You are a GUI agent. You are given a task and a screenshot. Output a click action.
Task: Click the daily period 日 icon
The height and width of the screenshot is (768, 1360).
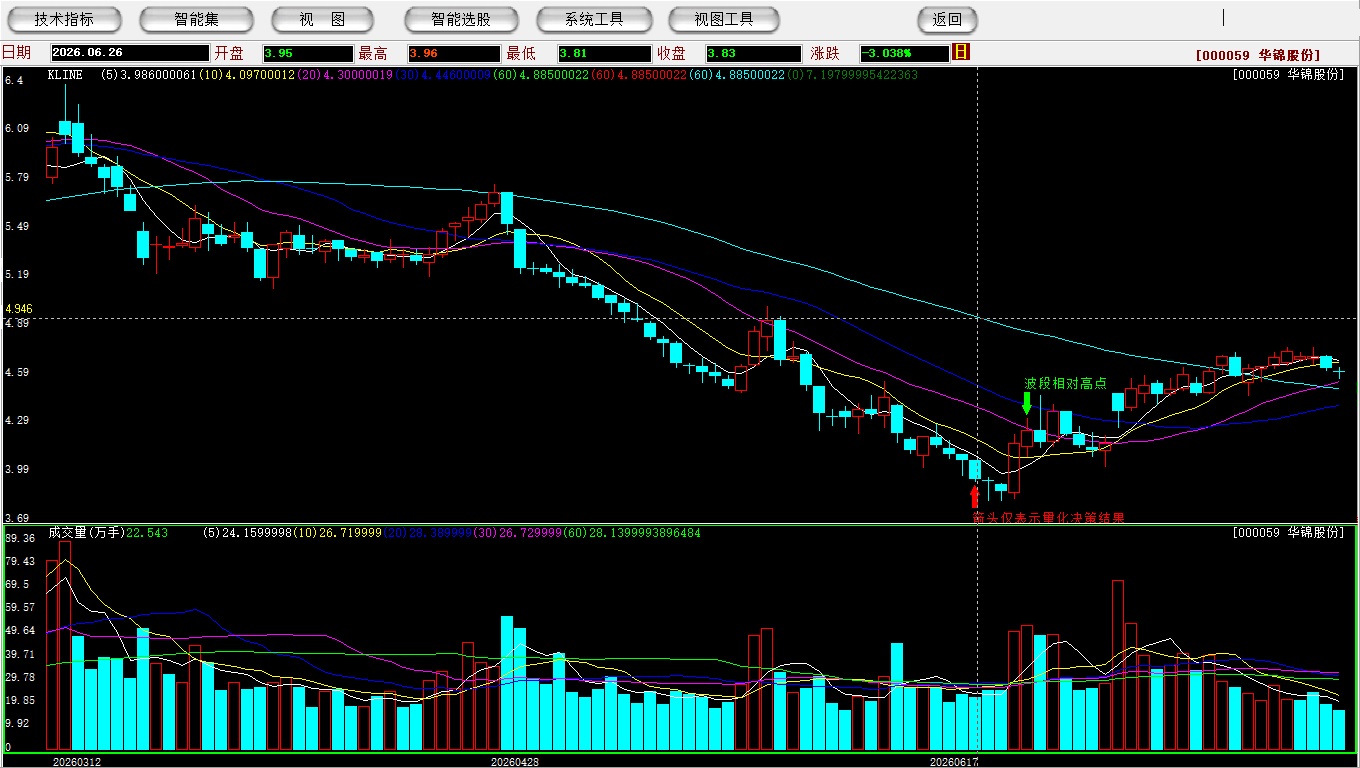(x=961, y=53)
